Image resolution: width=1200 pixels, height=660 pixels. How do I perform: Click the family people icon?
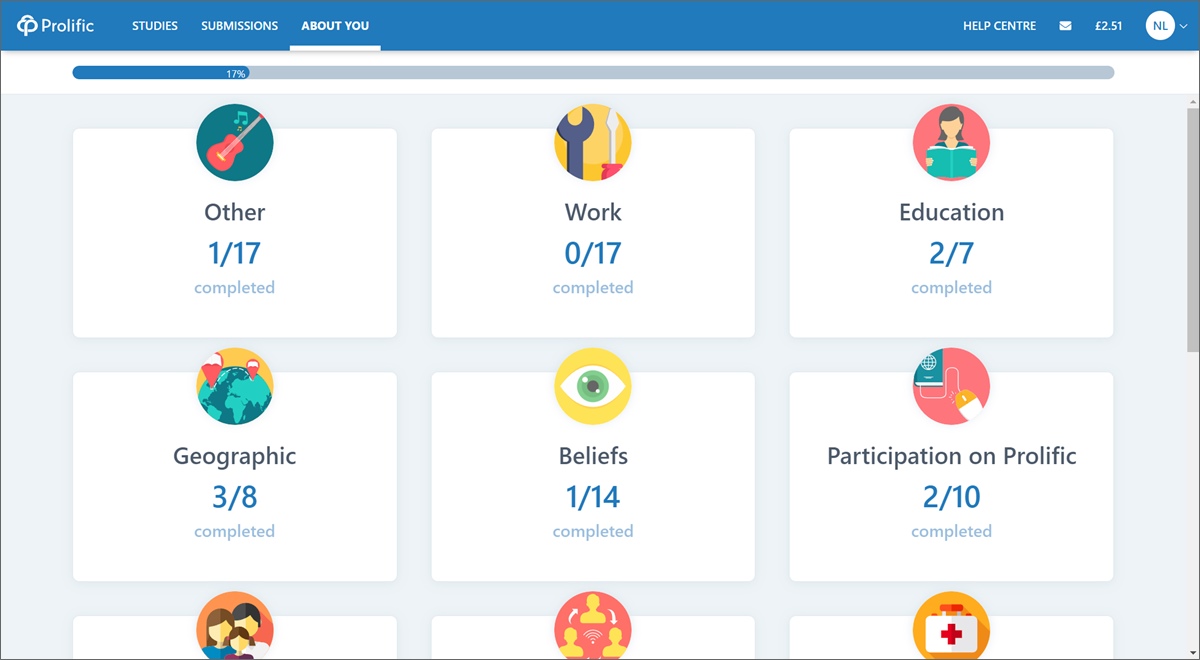235,626
